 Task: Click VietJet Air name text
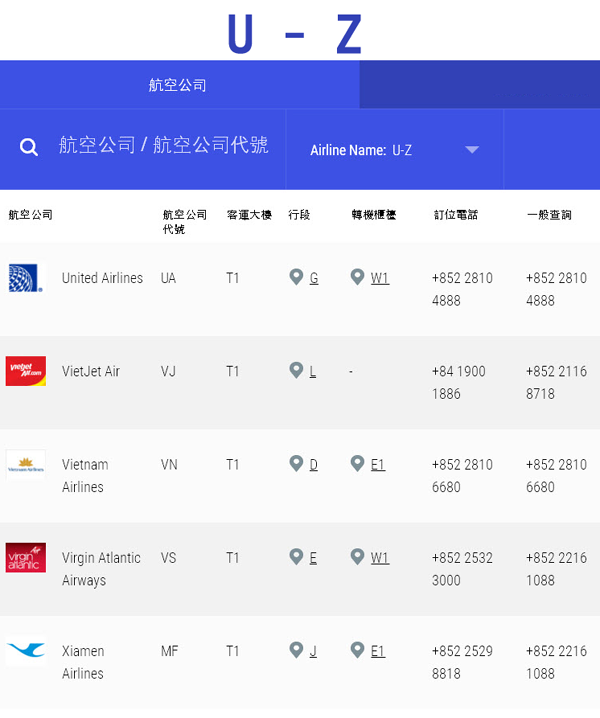(x=91, y=371)
